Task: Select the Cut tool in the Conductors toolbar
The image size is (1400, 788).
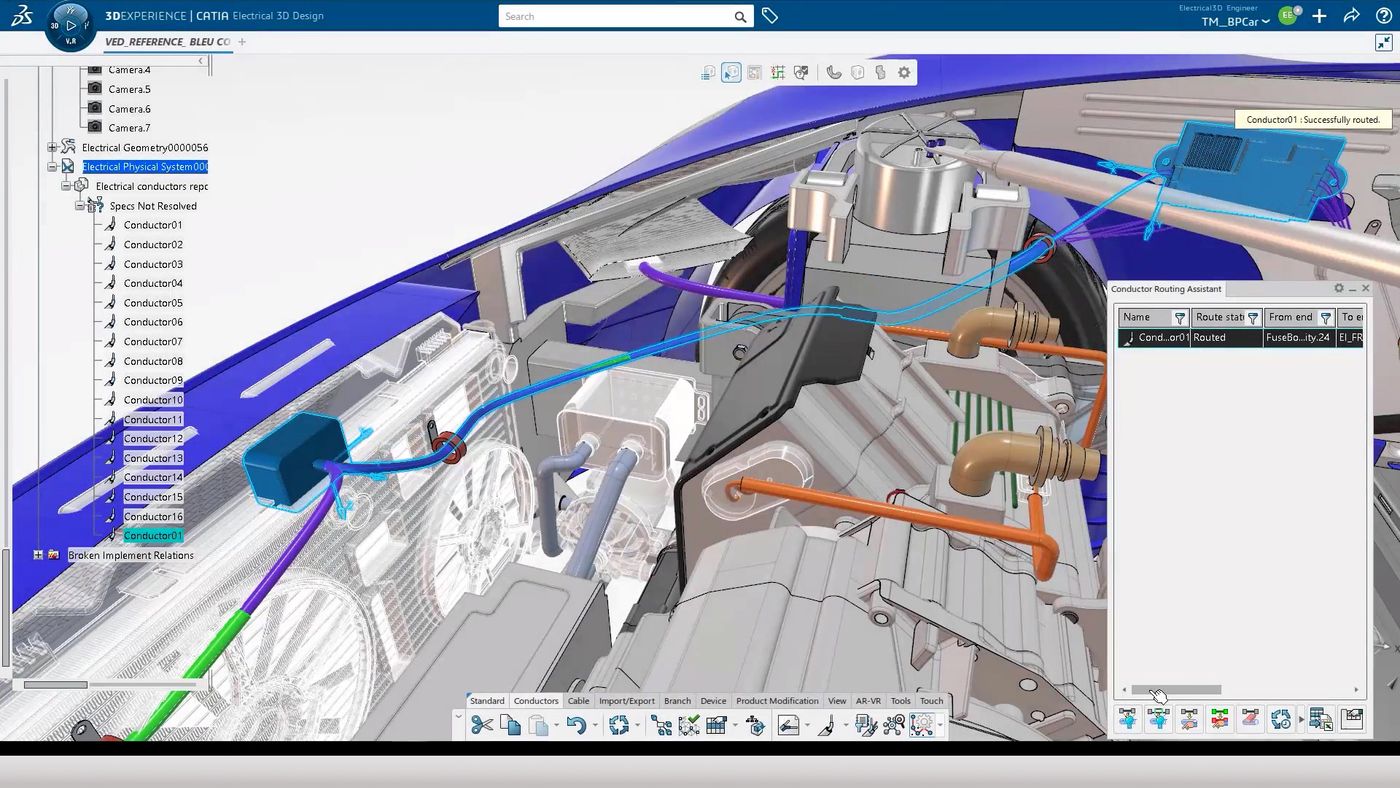Action: point(483,723)
